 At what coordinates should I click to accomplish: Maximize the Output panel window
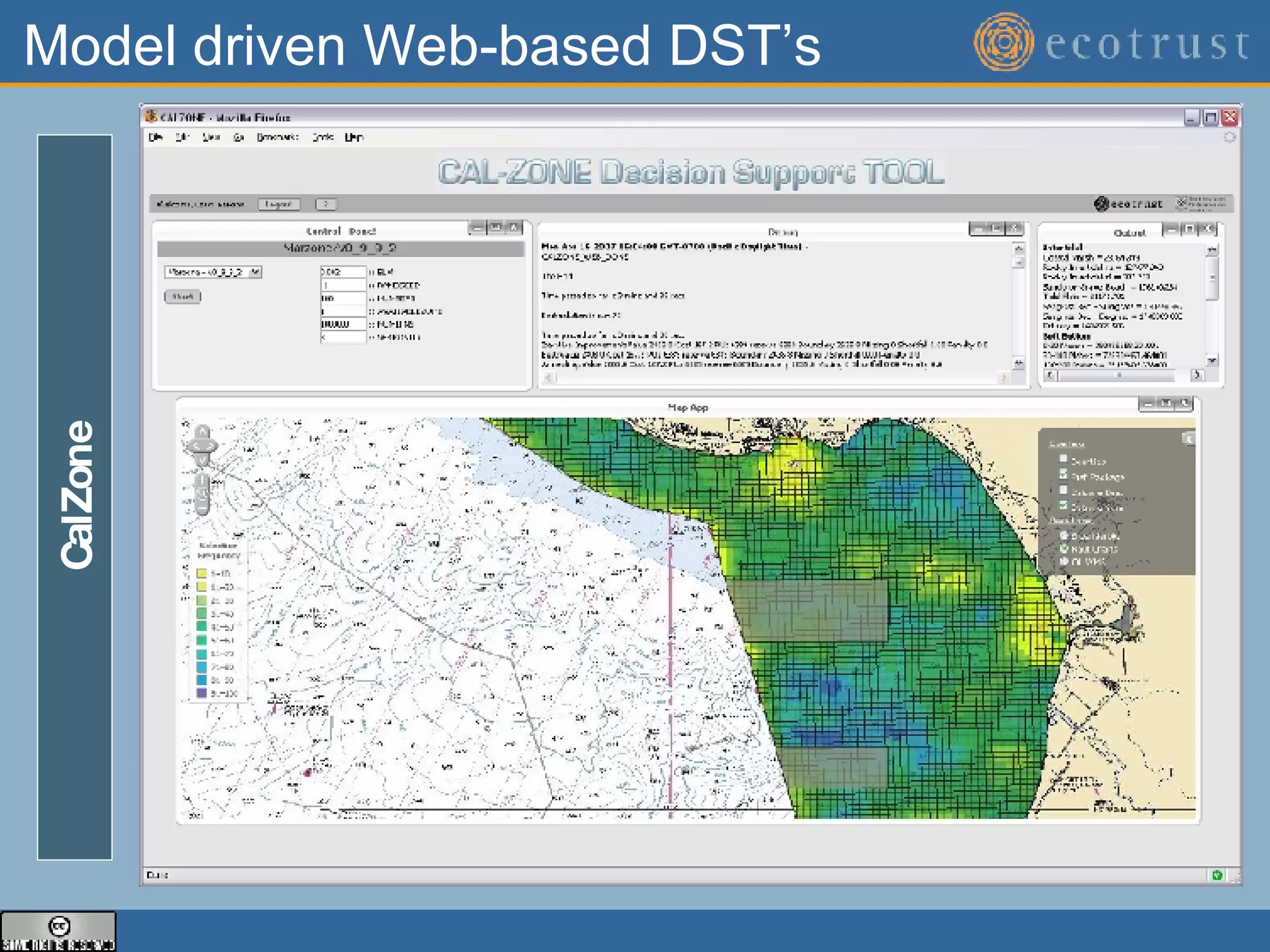(x=1189, y=229)
